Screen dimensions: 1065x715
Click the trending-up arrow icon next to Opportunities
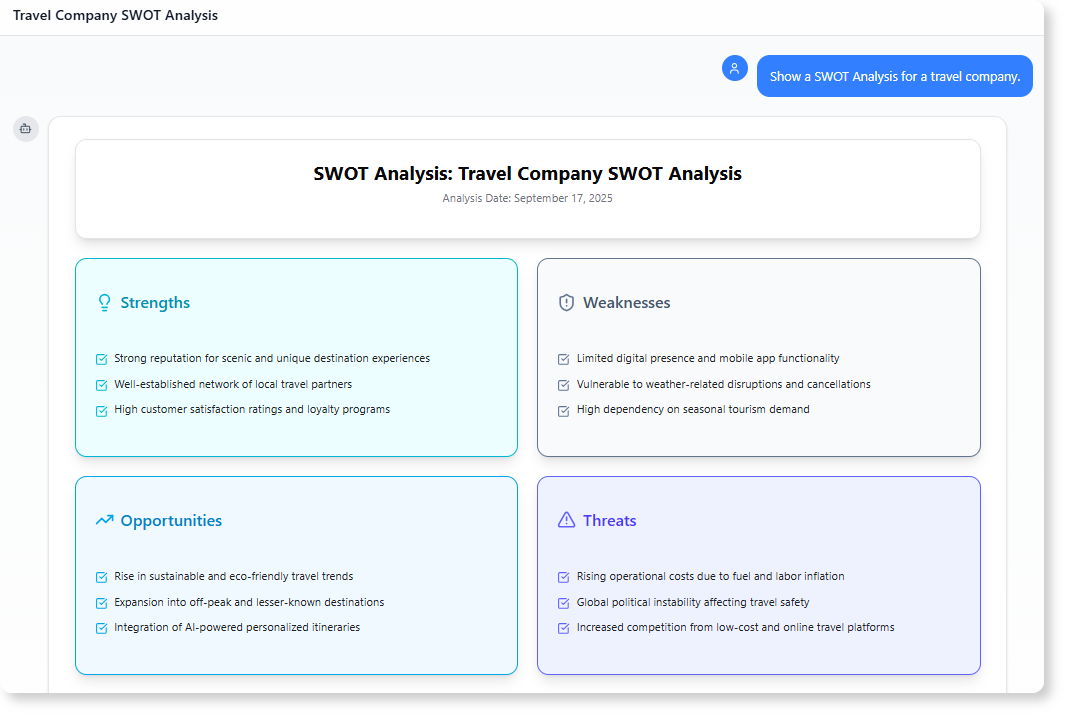[104, 520]
